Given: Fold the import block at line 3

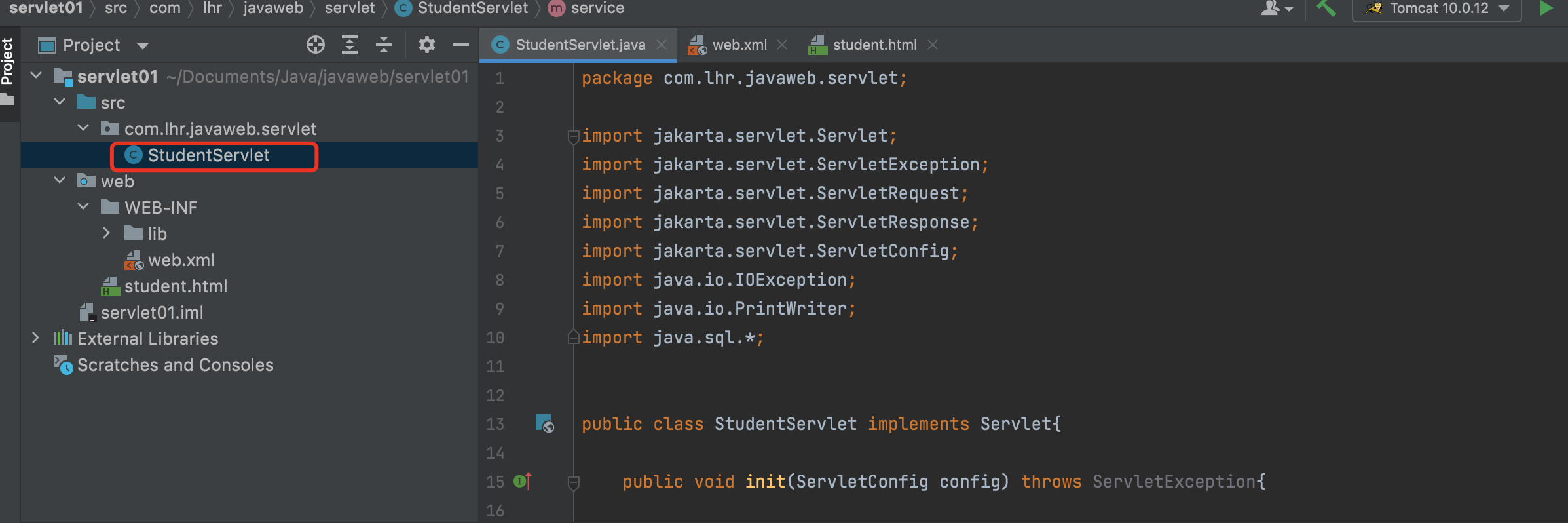Looking at the screenshot, I should pyautogui.click(x=573, y=136).
